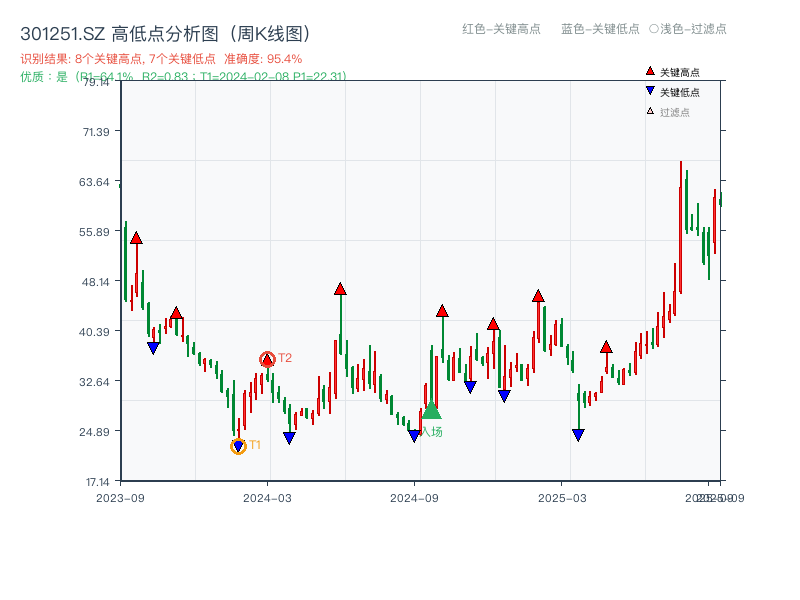Click the 40.39 y-axis label
800x600 pixels.
(x=94, y=332)
